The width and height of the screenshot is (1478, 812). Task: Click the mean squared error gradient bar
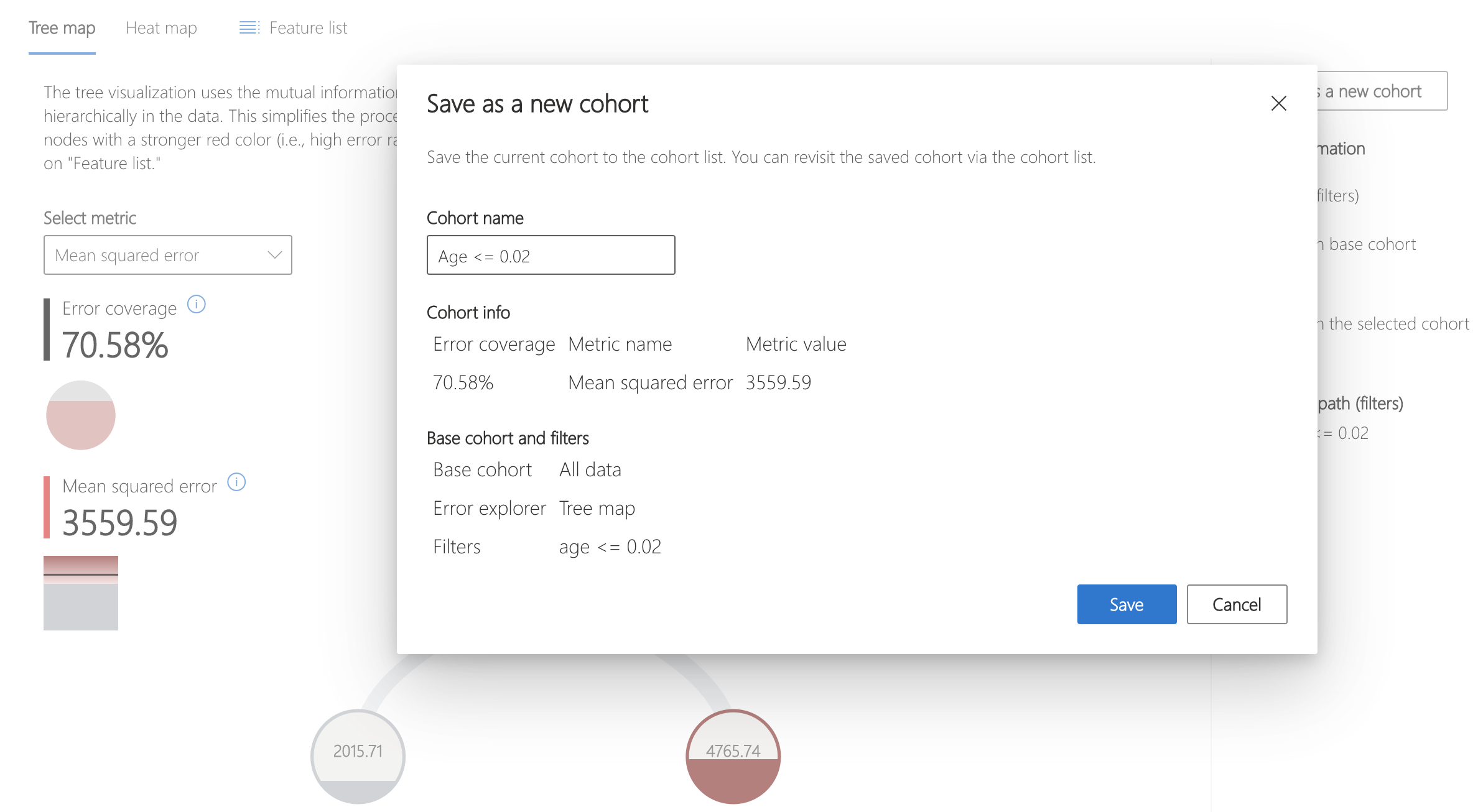coord(81,593)
